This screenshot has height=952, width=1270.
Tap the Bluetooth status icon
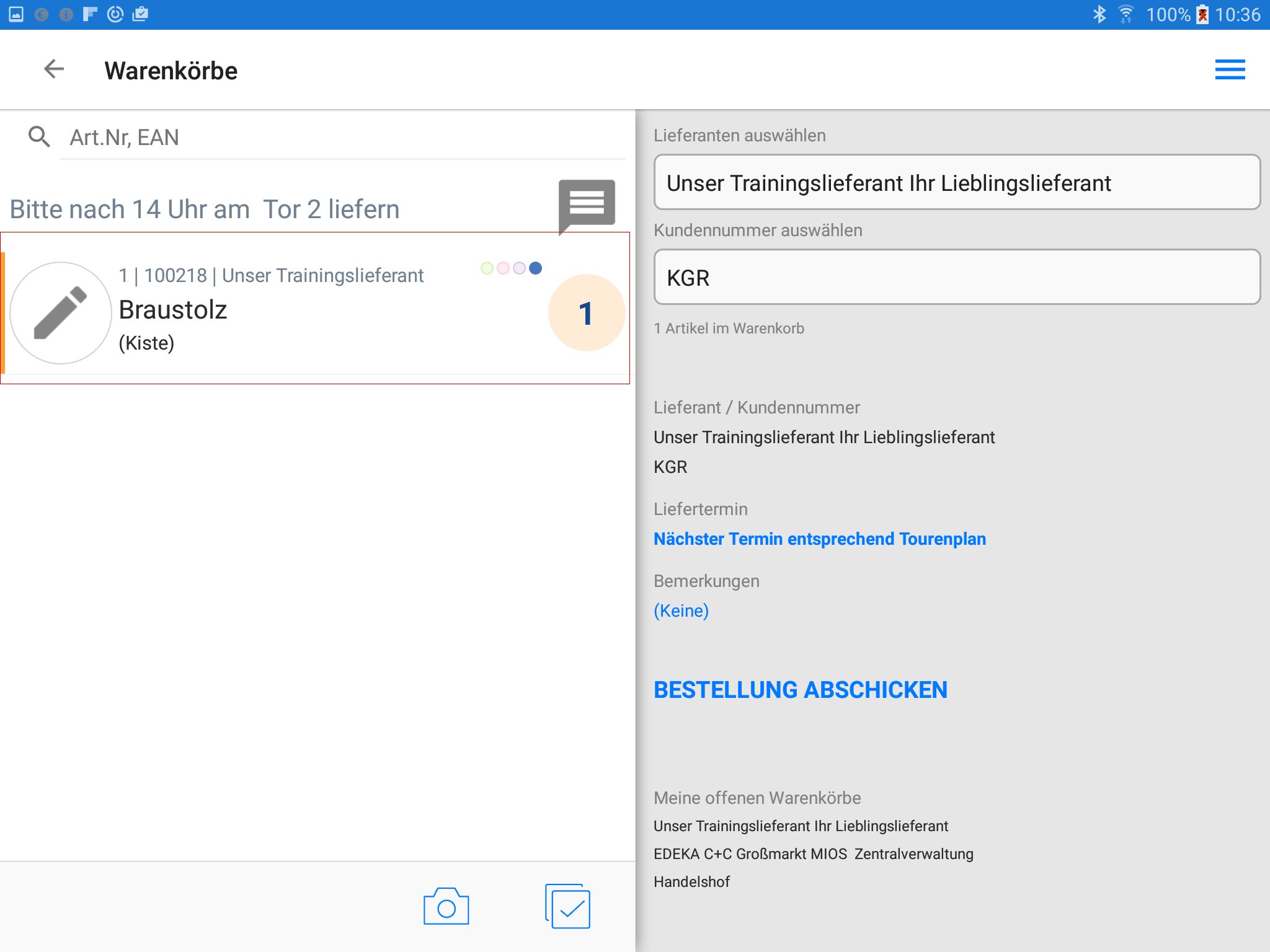pyautogui.click(x=1099, y=14)
